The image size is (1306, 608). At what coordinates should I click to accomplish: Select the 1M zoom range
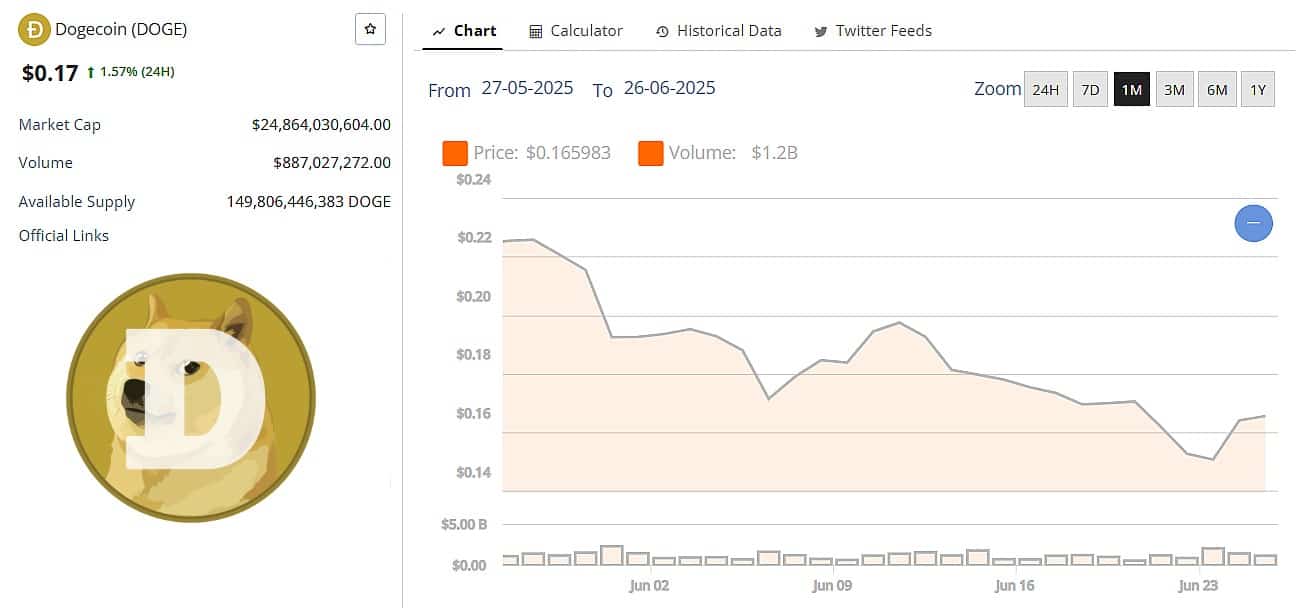coord(1131,90)
